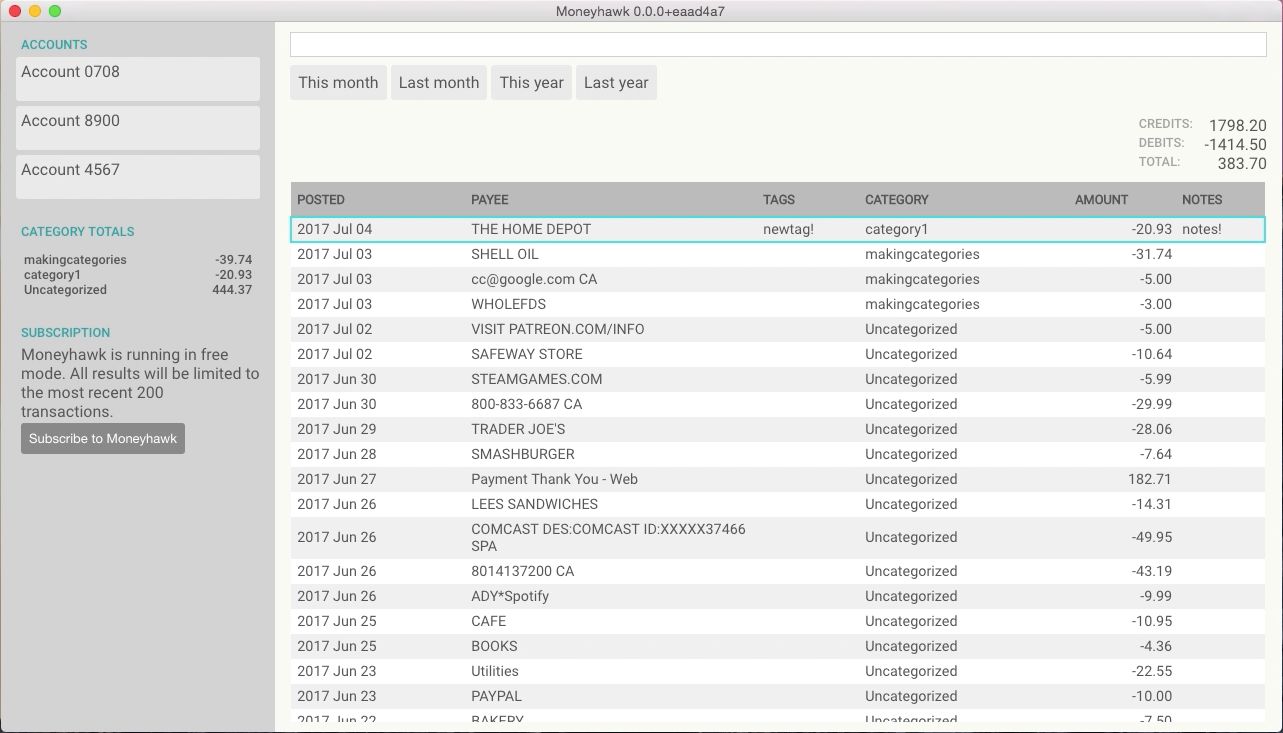Edit the notes! cell for Home Depot

click(1202, 229)
